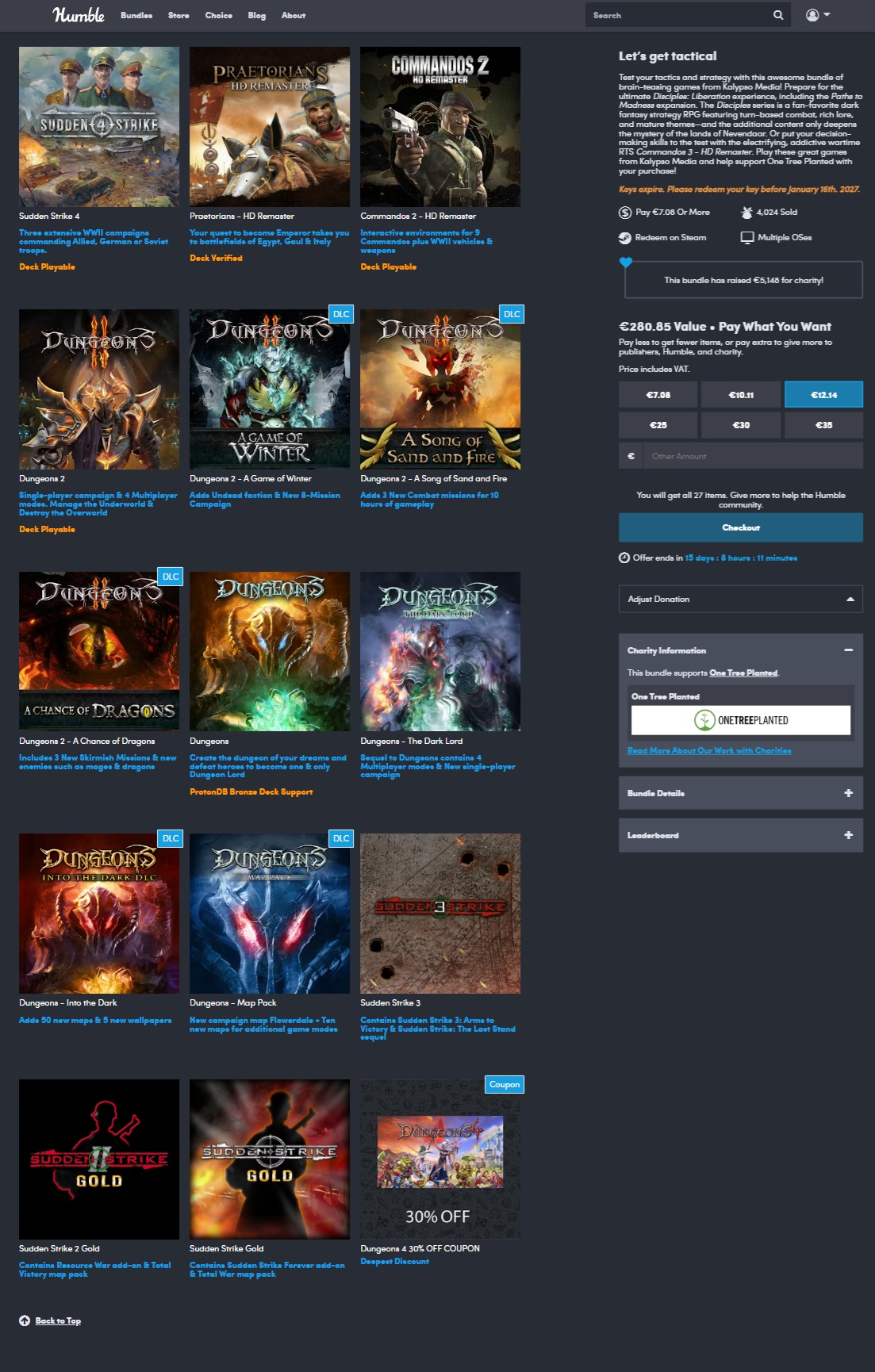Open Read More About Our Work with Charities

[709, 751]
